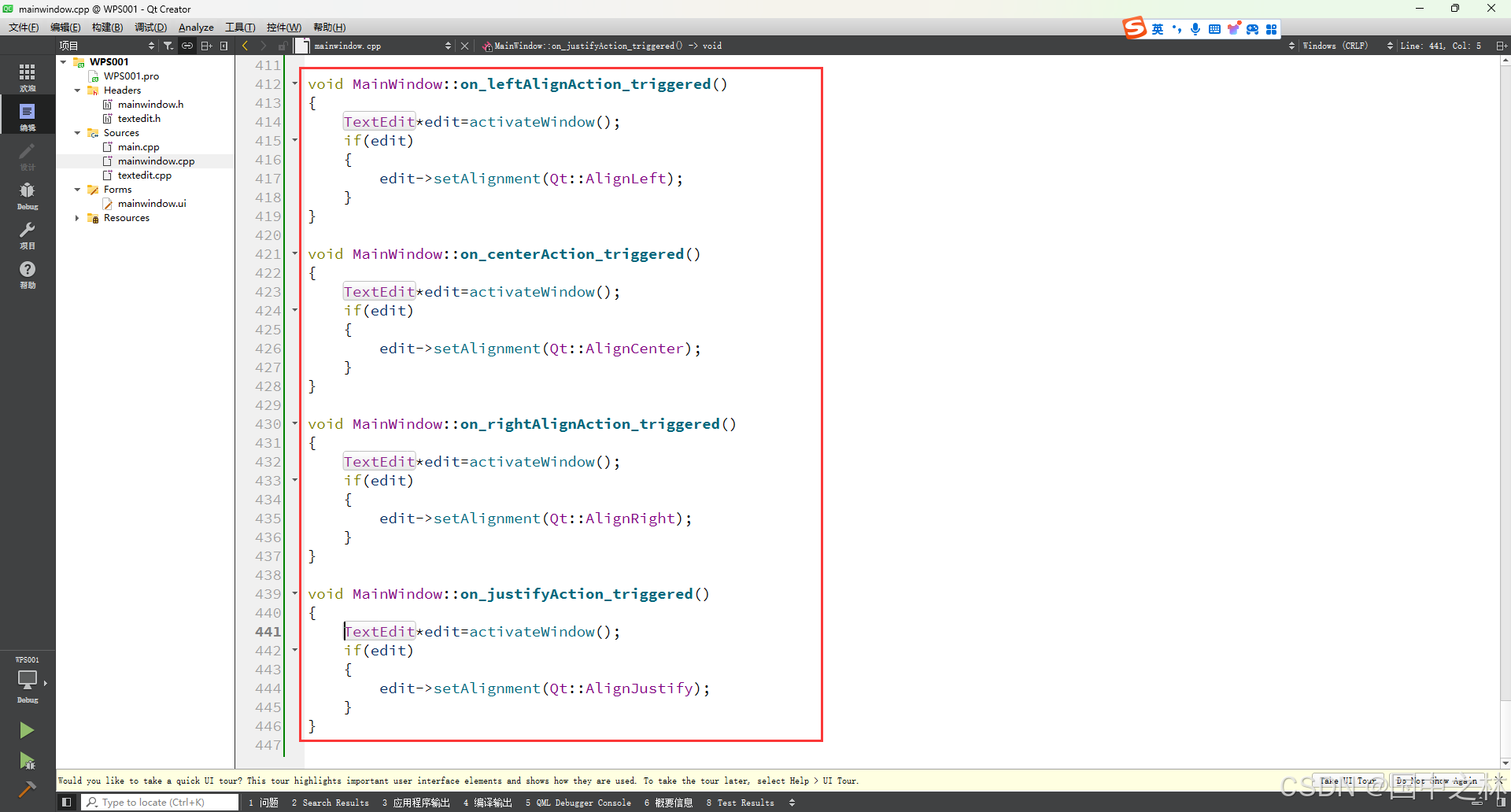Split the project side panel
Image resolution: width=1511 pixels, height=812 pixels.
click(x=206, y=46)
